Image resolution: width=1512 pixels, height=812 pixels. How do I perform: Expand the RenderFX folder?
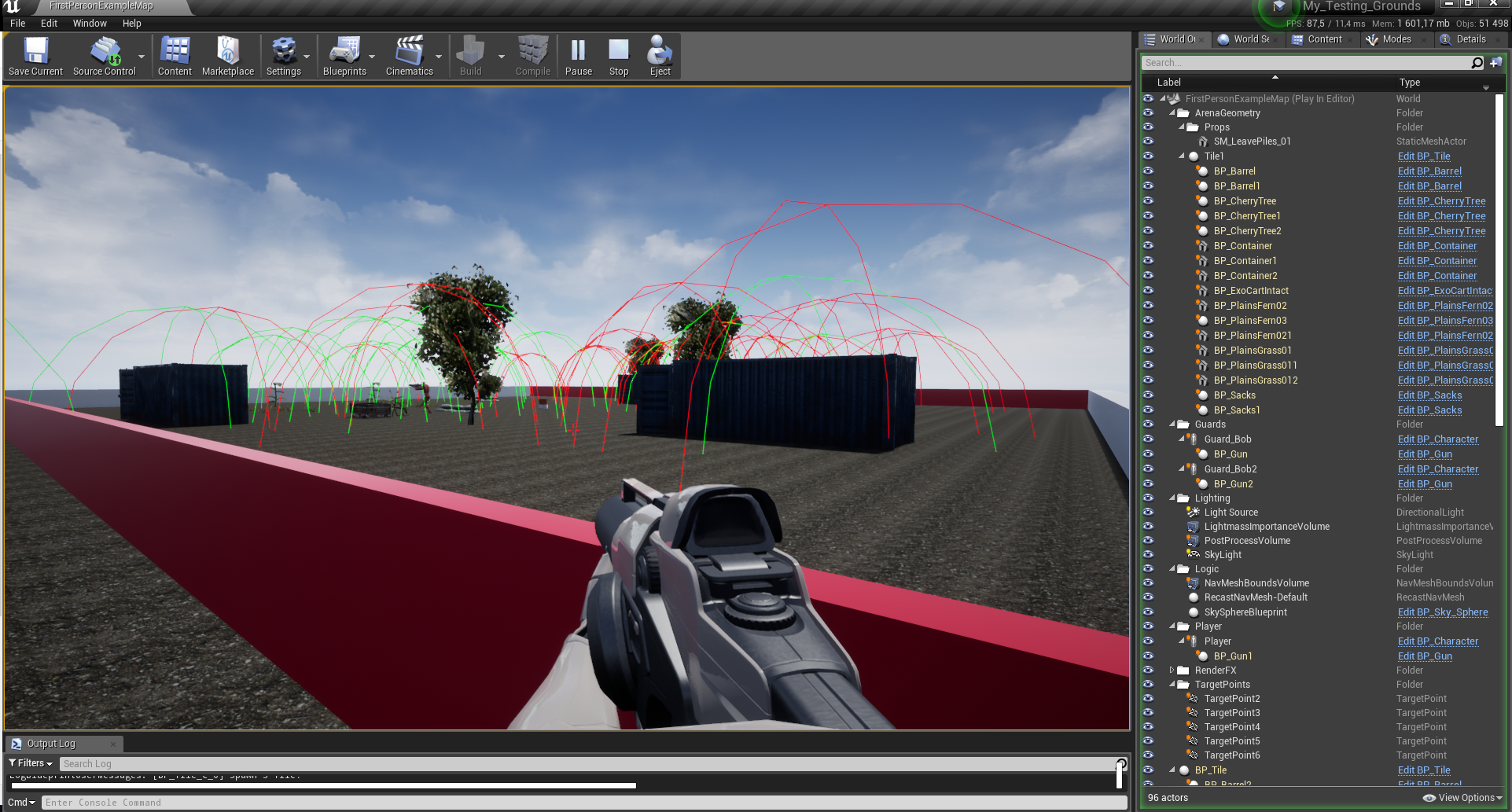pos(1172,671)
